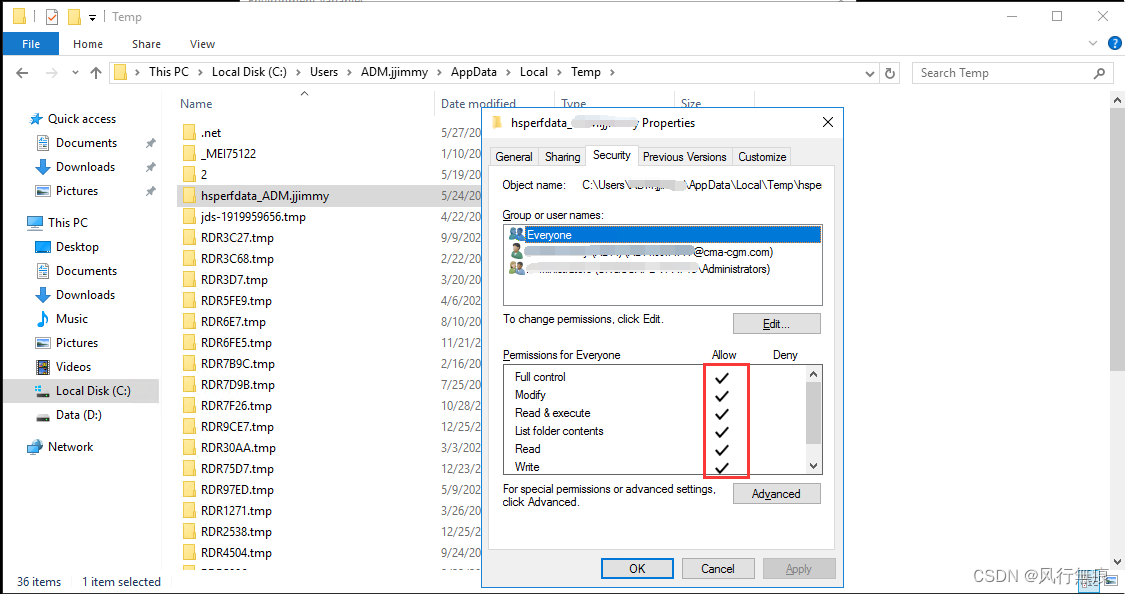Switch to the Sharing tab in Properties
Image resolution: width=1125 pixels, height=594 pixels.
(x=562, y=156)
